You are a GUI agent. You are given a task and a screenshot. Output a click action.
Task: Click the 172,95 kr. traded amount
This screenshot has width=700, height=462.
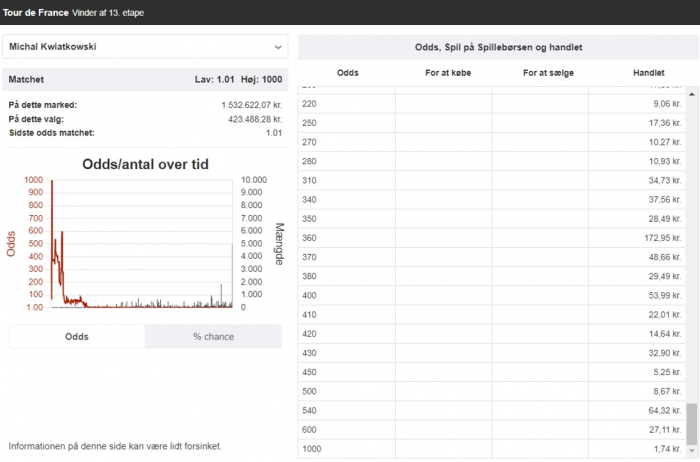(661, 238)
